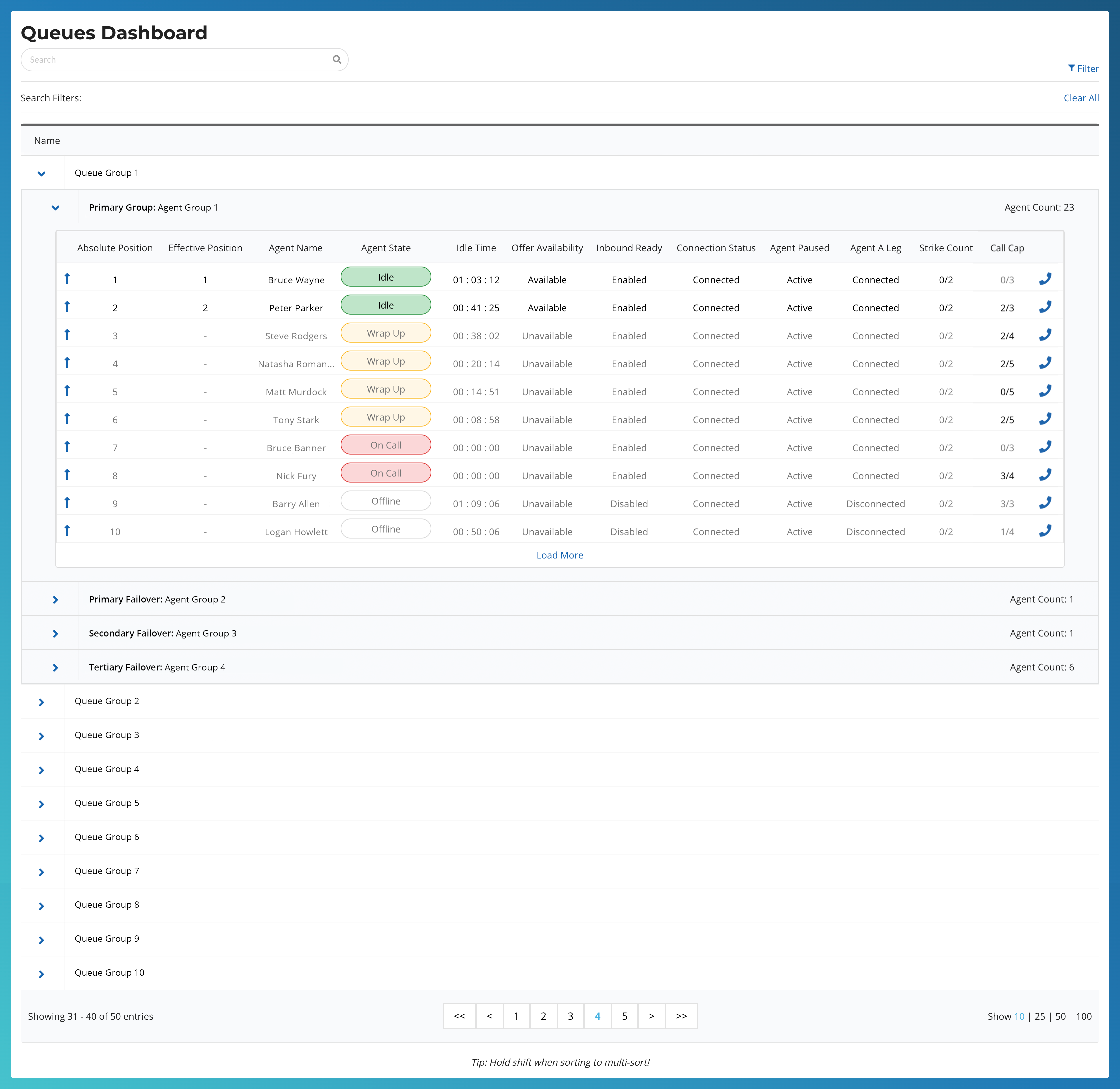Go to page 2
The height and width of the screenshot is (1089, 1120).
click(x=543, y=1016)
